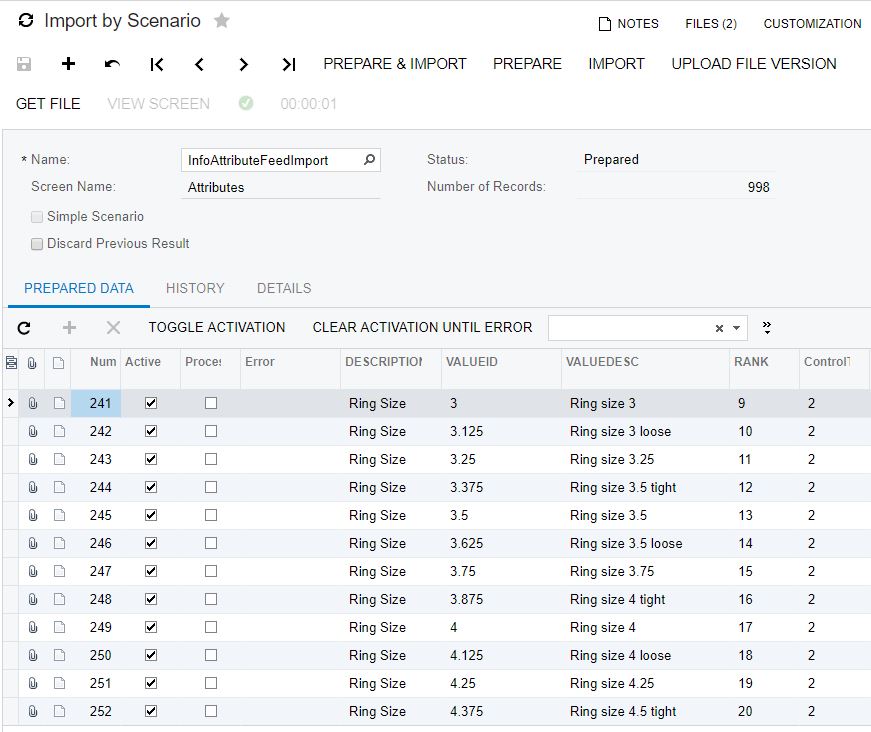
Task: Select the cell 'Ring size 3.5 tight'
Action: pos(623,488)
